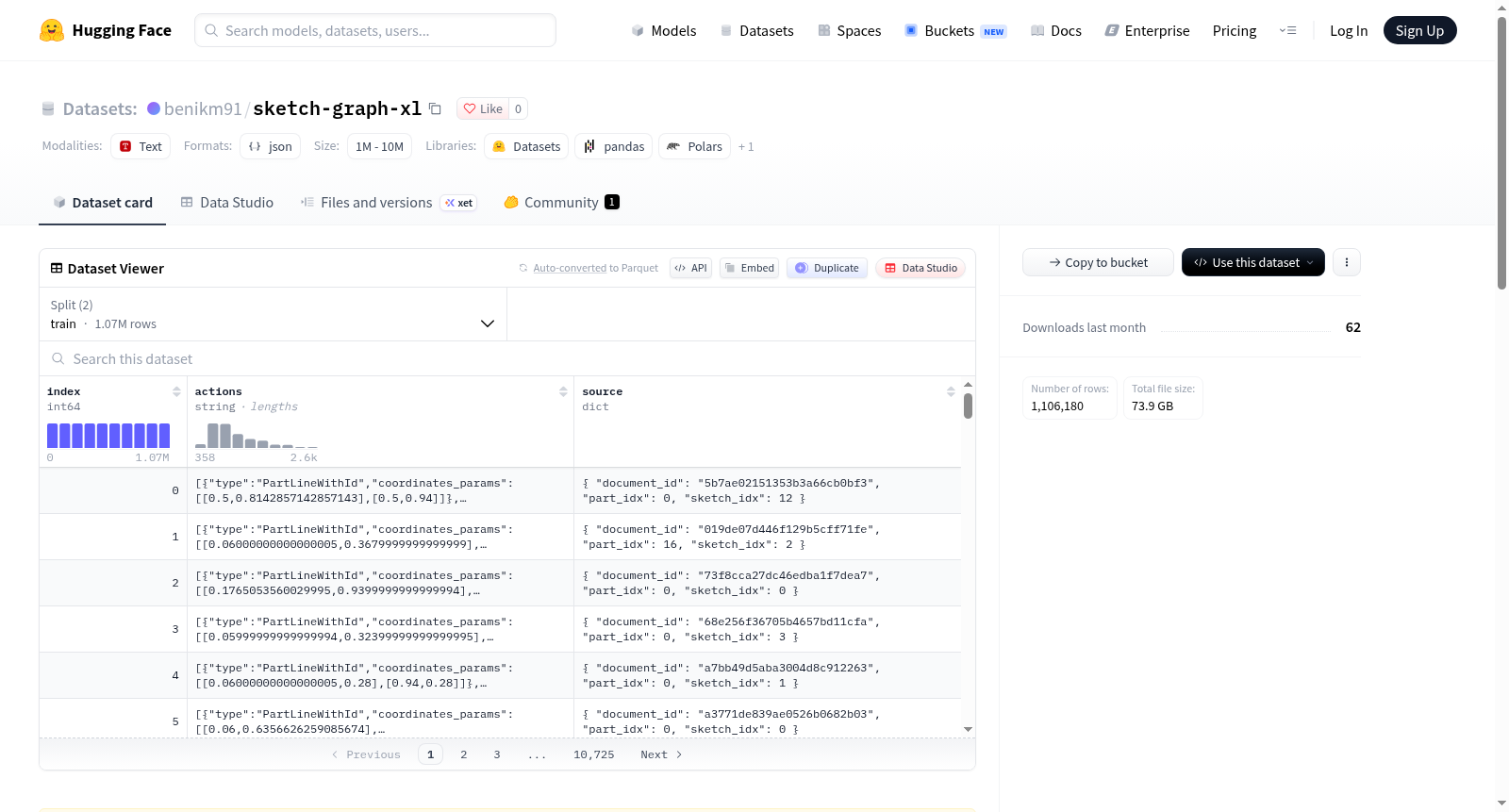The height and width of the screenshot is (812, 1509).
Task: Sort by the source column
Action: [x=951, y=391]
